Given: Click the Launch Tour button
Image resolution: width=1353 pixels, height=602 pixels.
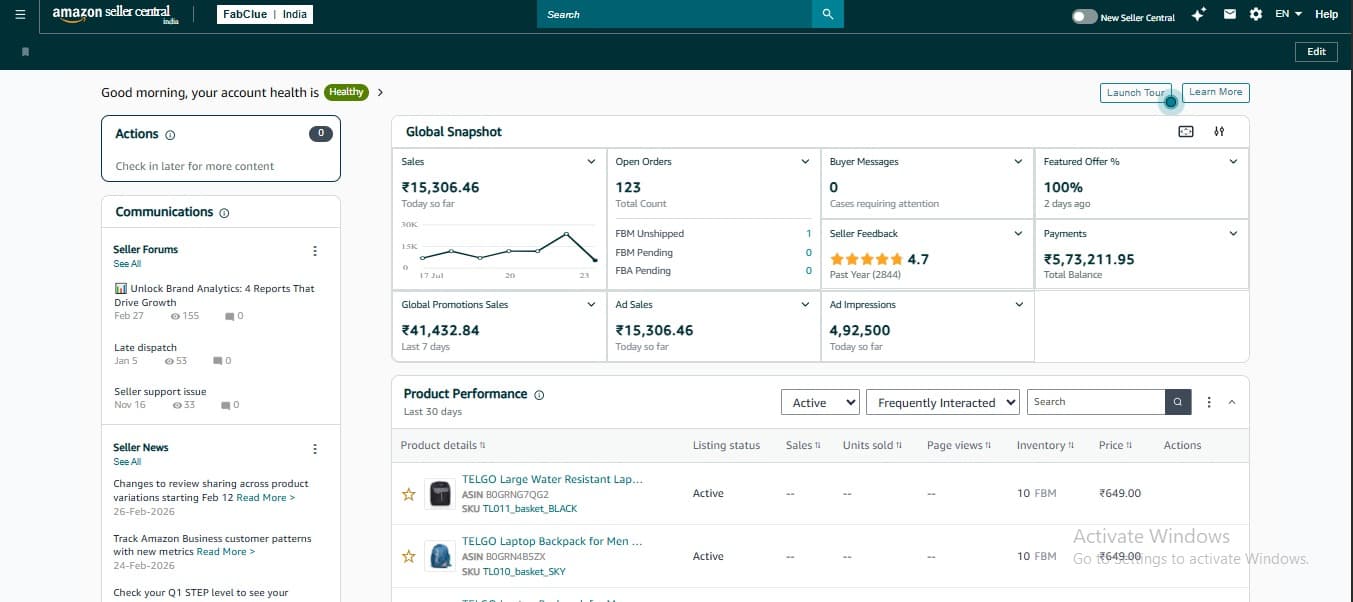Looking at the screenshot, I should click(x=1136, y=93).
